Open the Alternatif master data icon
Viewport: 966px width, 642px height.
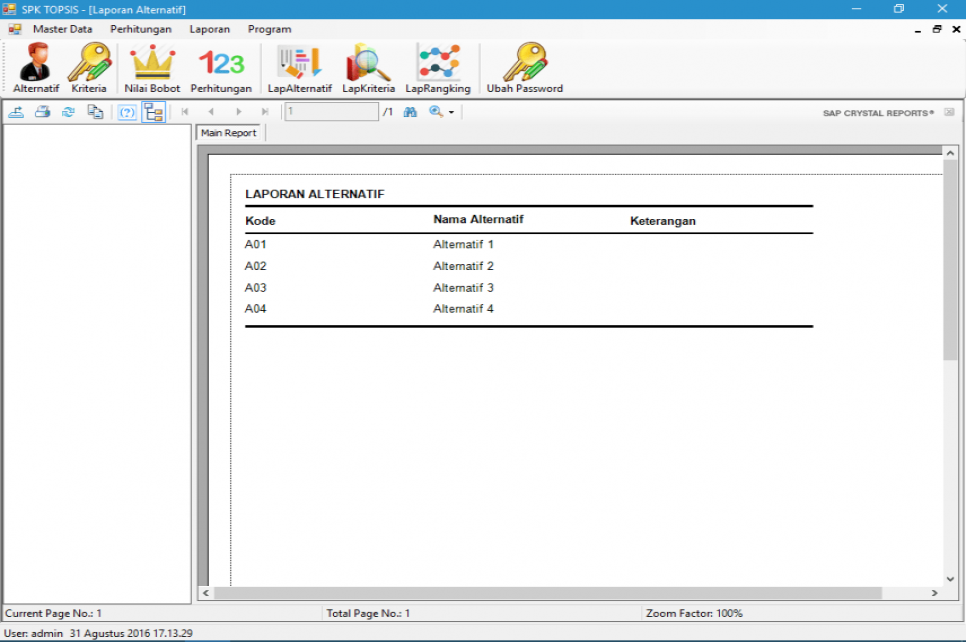pyautogui.click(x=36, y=63)
